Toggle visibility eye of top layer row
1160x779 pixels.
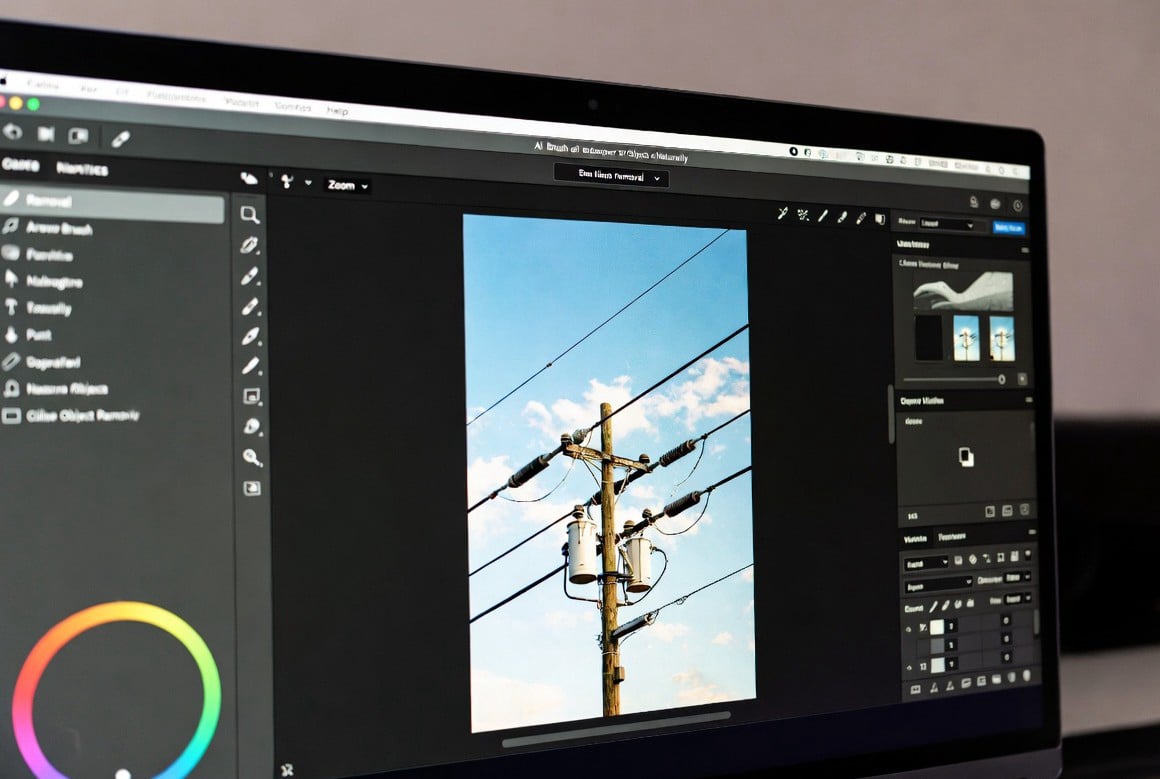coord(909,628)
